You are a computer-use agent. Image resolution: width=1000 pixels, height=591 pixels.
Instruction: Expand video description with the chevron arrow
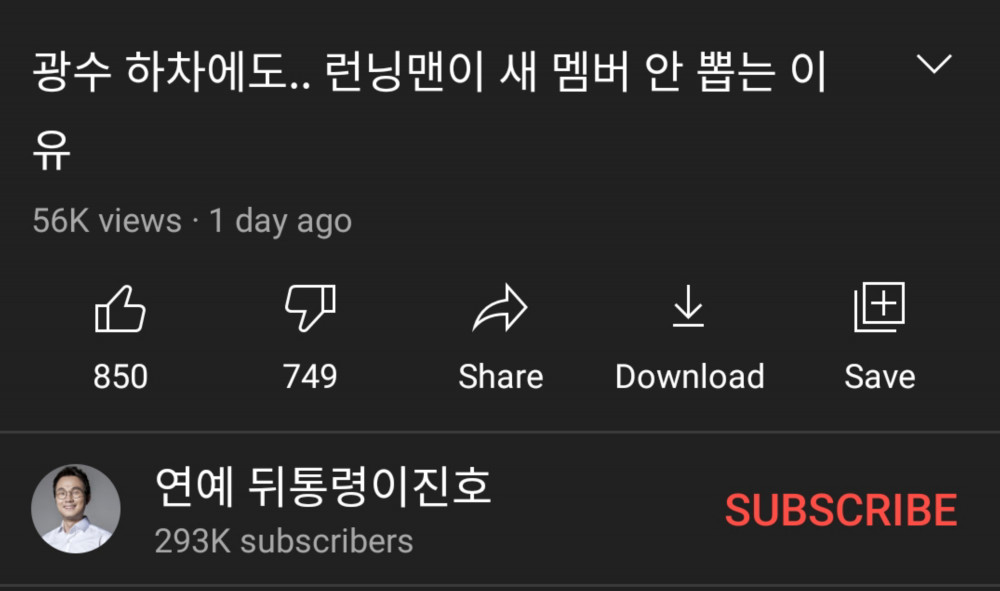934,64
